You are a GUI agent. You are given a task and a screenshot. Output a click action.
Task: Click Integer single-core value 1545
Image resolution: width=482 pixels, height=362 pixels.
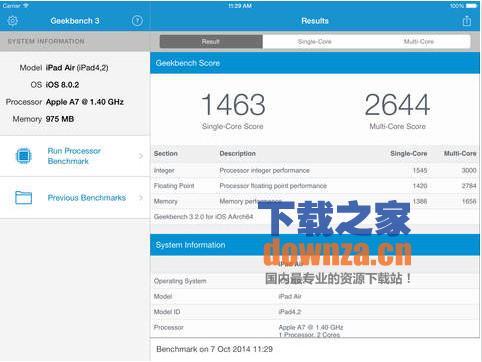[420, 170]
